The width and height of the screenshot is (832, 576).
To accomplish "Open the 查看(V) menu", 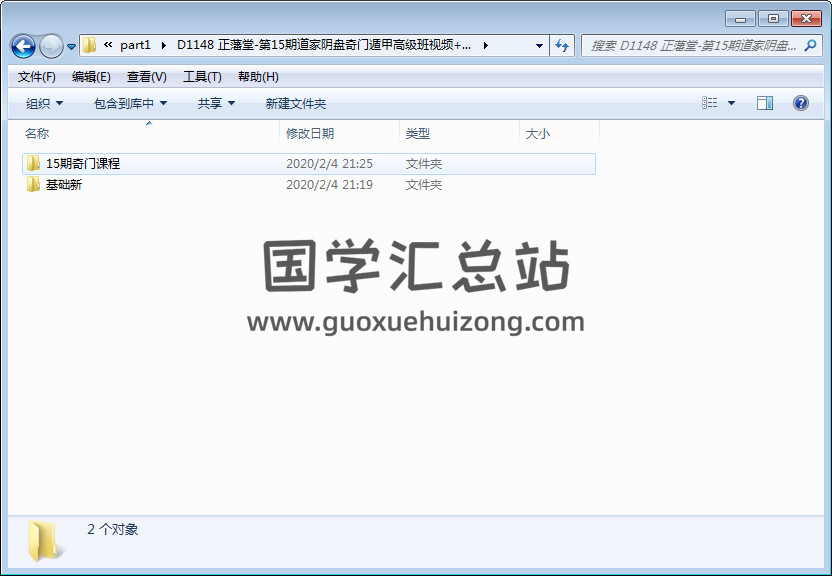I will [x=146, y=77].
